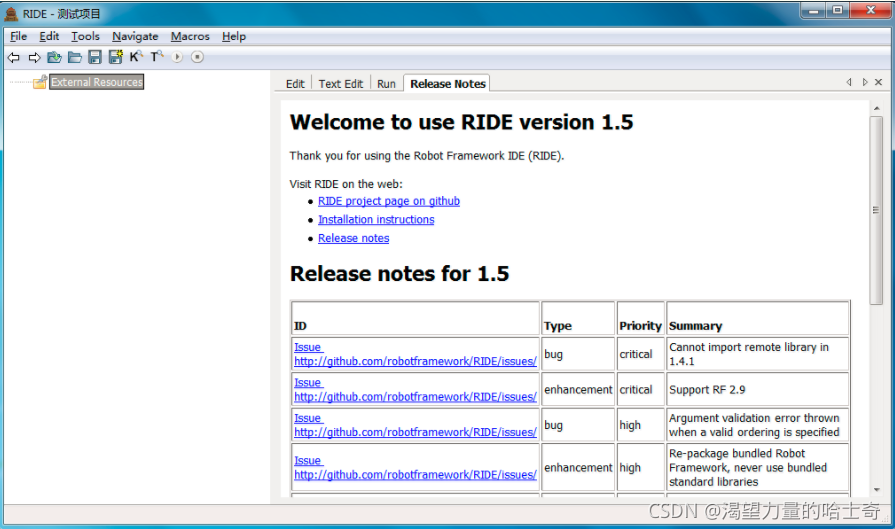This screenshot has width=895, height=529.
Task: Click the tab scroll right arrow
Action: 865,82
